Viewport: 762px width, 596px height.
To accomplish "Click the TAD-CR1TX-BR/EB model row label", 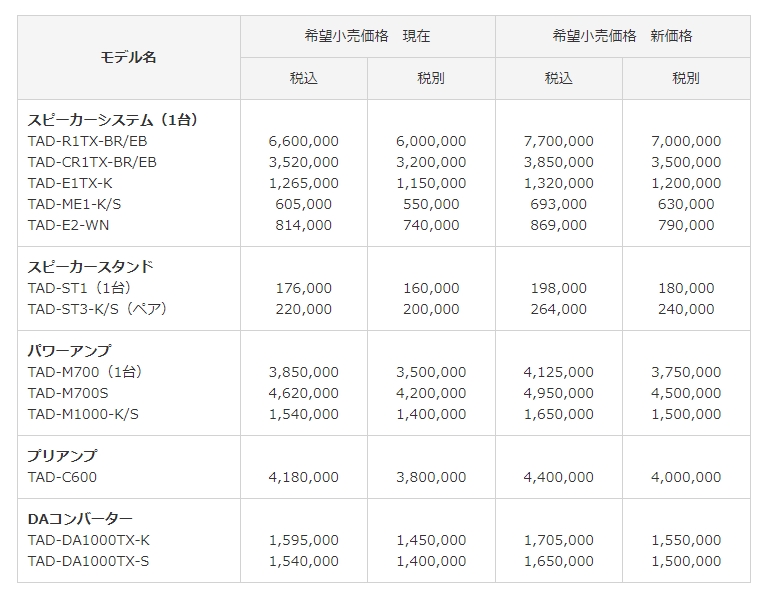I will click(92, 162).
